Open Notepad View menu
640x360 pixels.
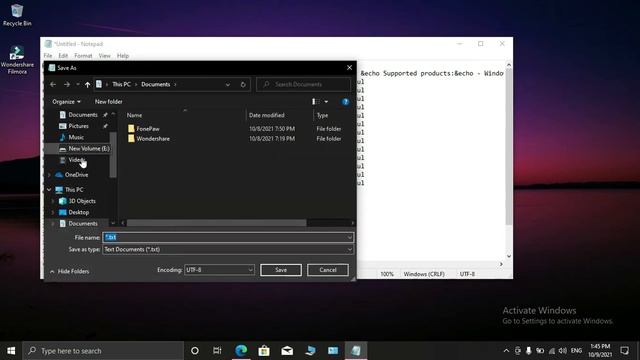pos(104,56)
